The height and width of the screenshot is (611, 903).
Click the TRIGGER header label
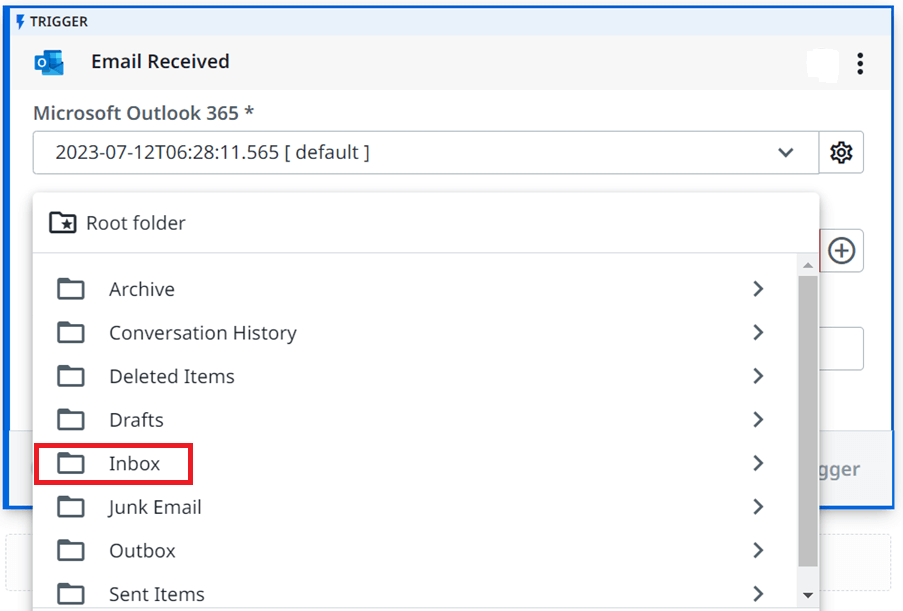pyautogui.click(x=59, y=22)
